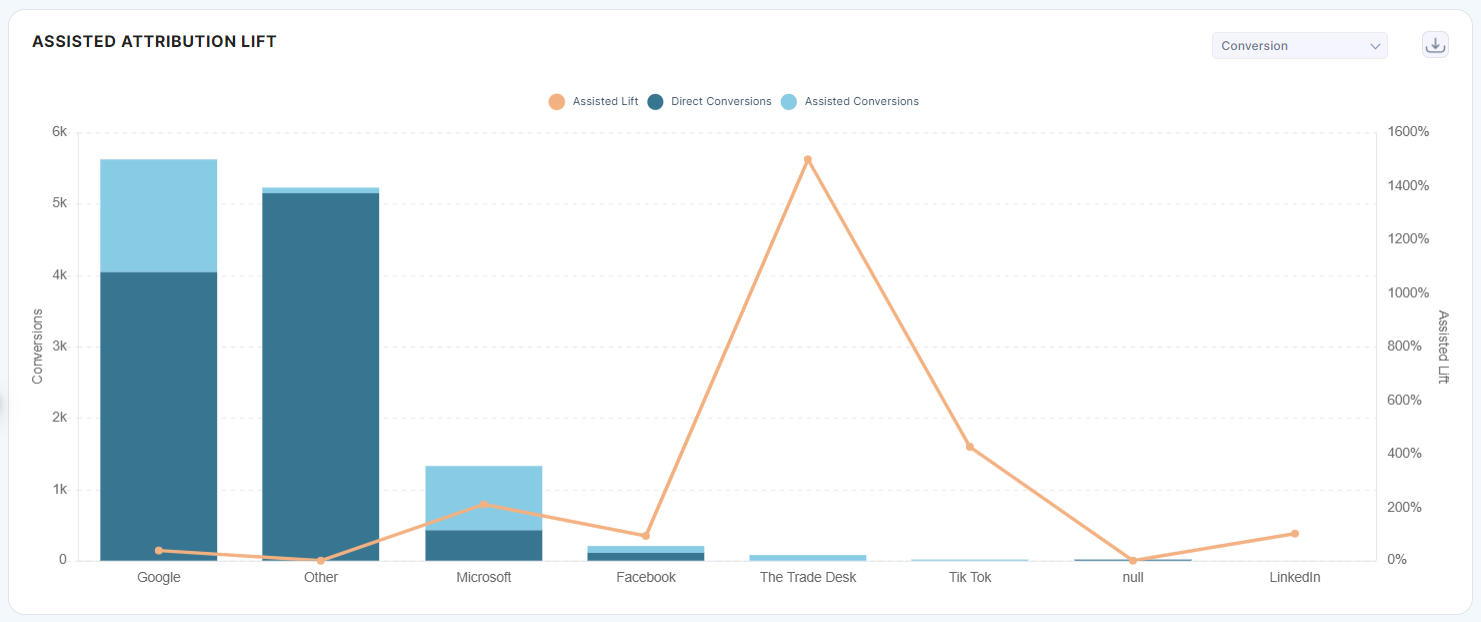
Task: Select Google's assisted conversions light-blue bar segment
Action: (159, 215)
